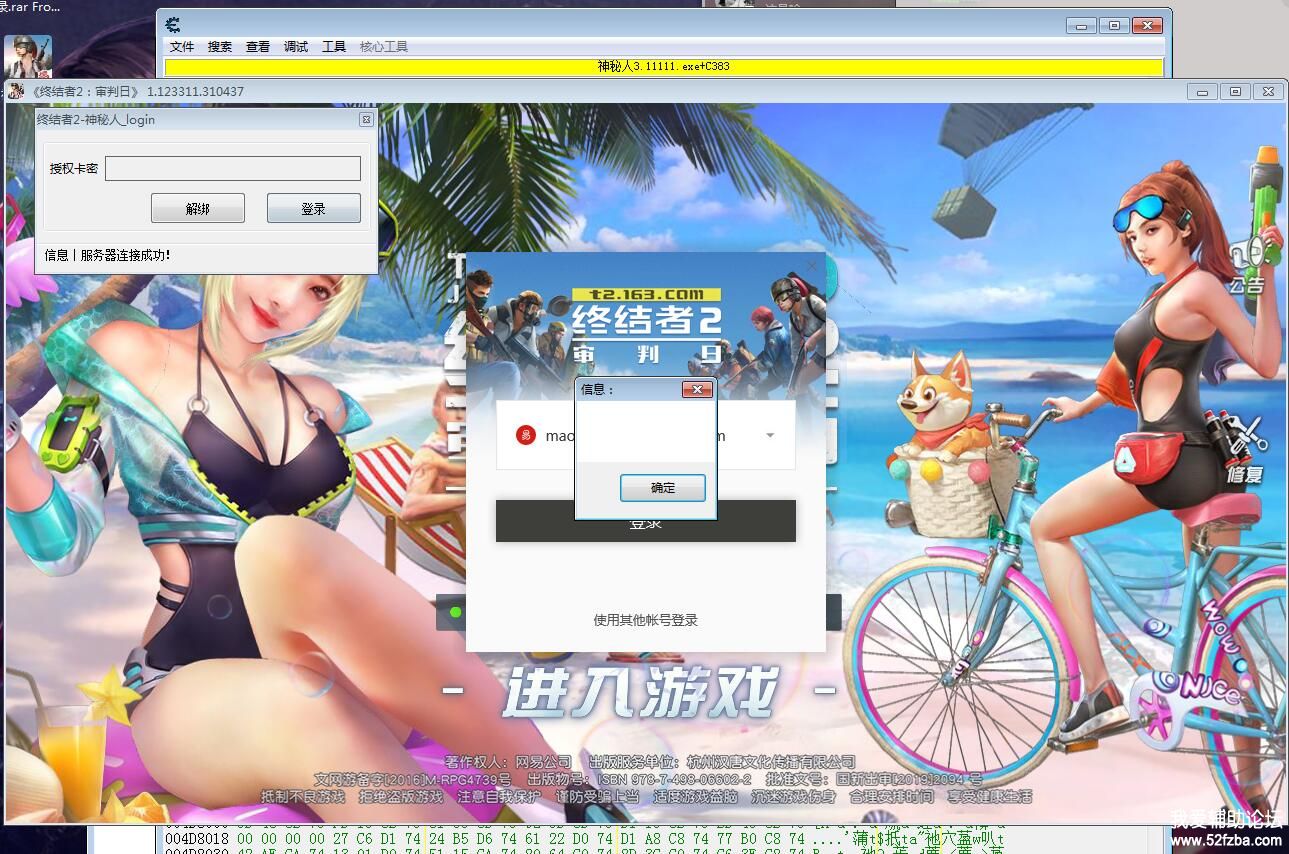
Task: Click the 解绑 button
Action: tap(198, 208)
